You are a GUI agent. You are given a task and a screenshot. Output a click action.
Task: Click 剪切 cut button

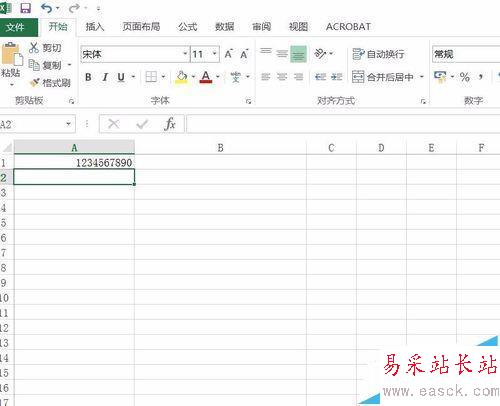pos(45,48)
